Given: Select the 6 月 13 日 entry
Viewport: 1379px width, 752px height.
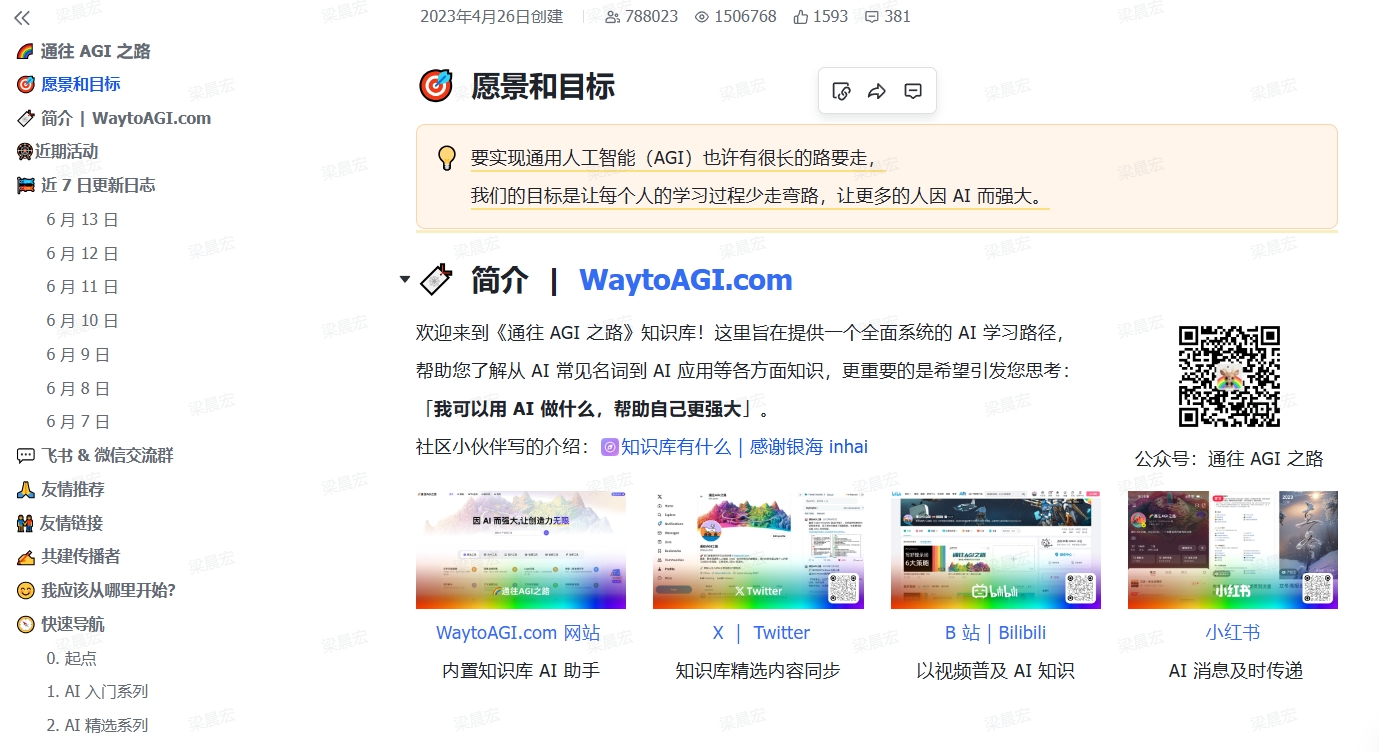Looking at the screenshot, I should click(82, 219).
